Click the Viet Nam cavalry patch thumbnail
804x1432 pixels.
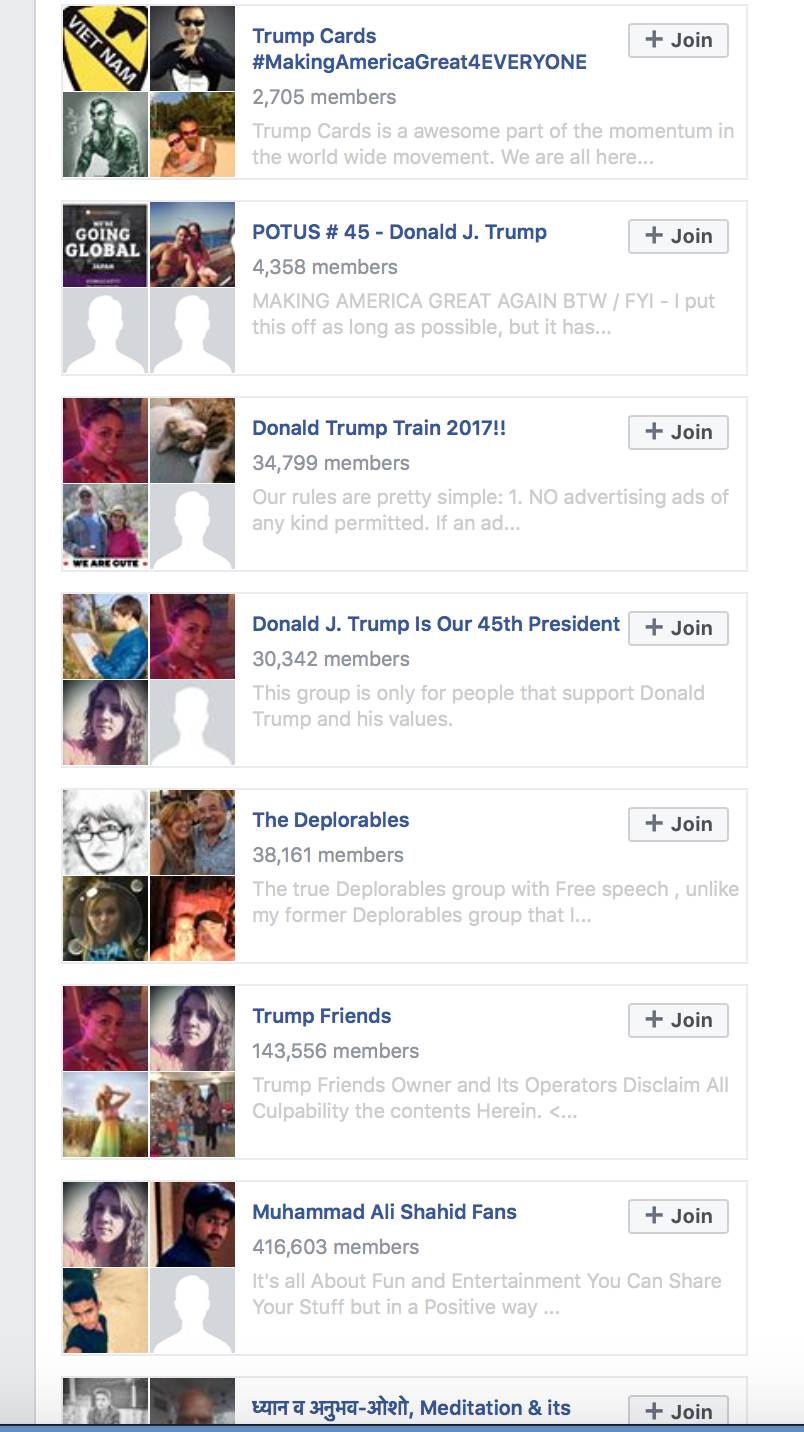point(105,48)
